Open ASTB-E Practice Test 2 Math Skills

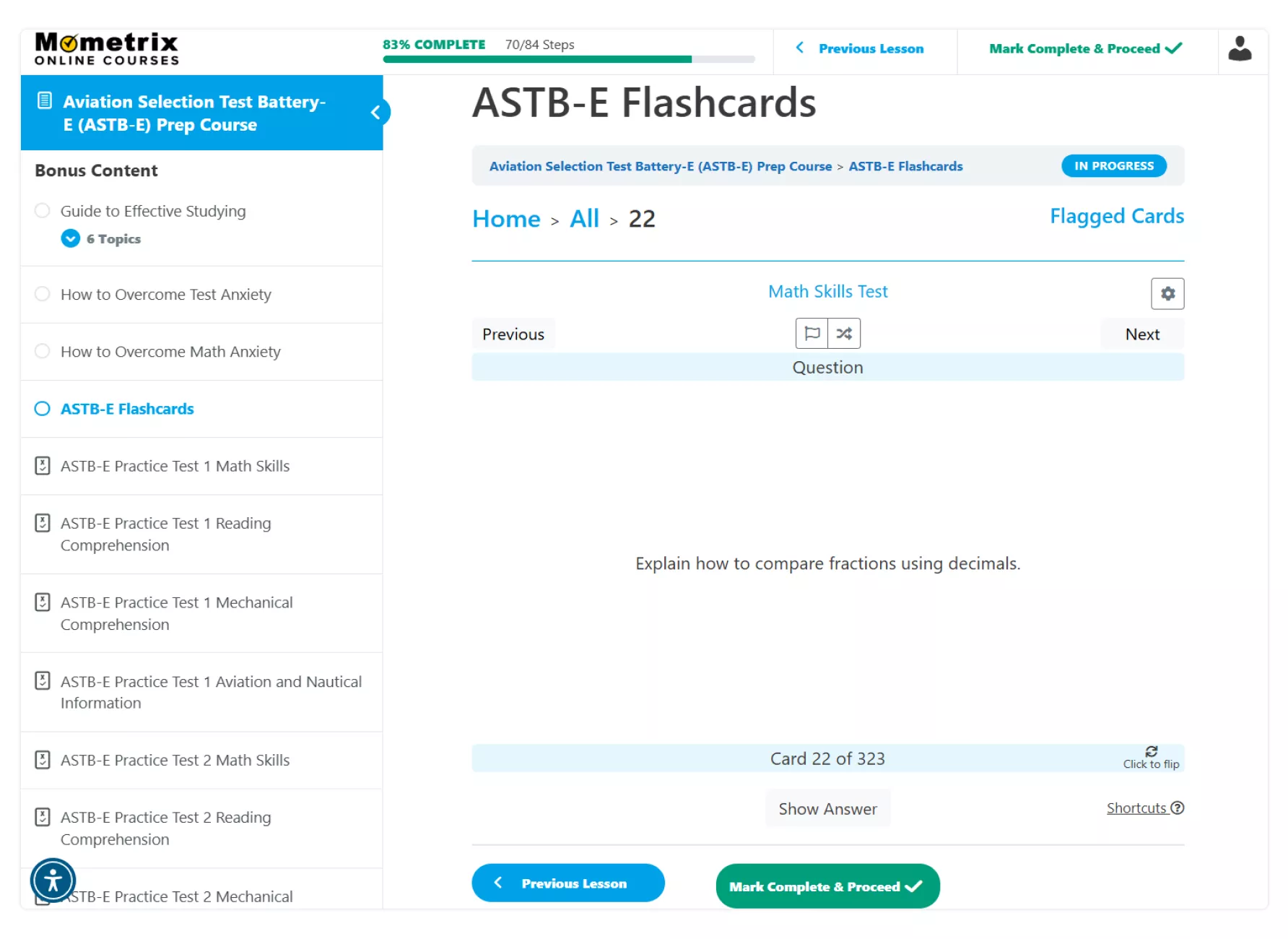[175, 760]
